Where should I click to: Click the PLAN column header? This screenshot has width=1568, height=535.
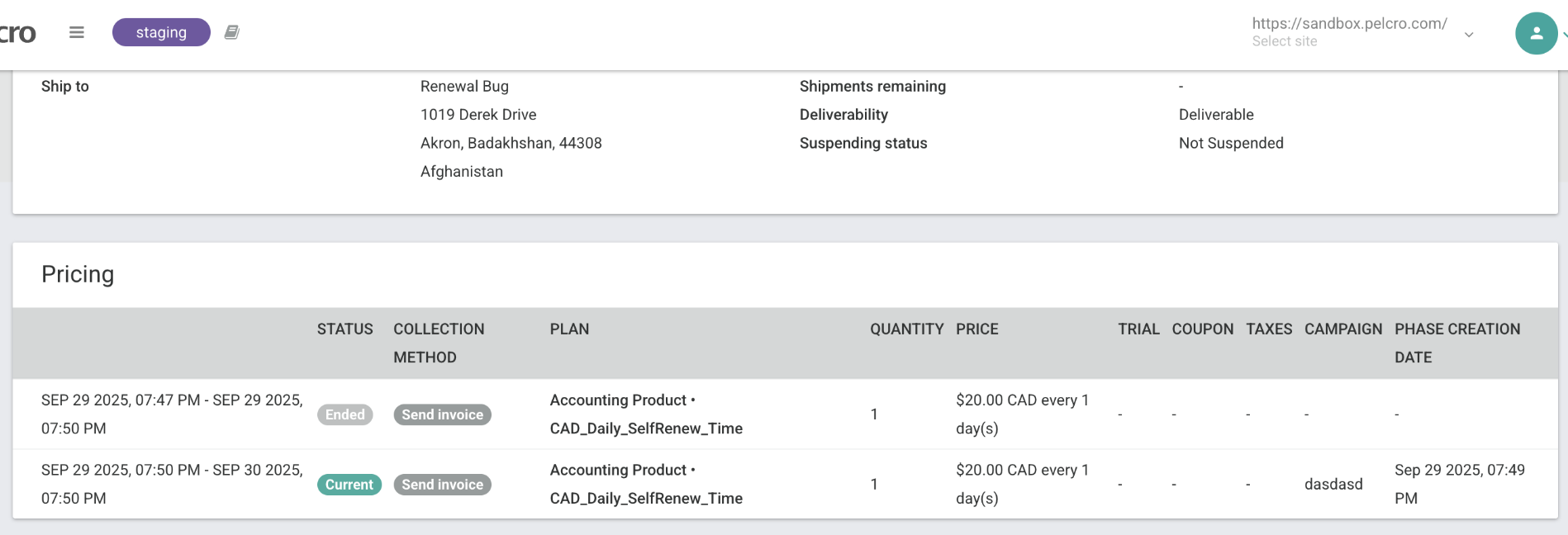(569, 329)
